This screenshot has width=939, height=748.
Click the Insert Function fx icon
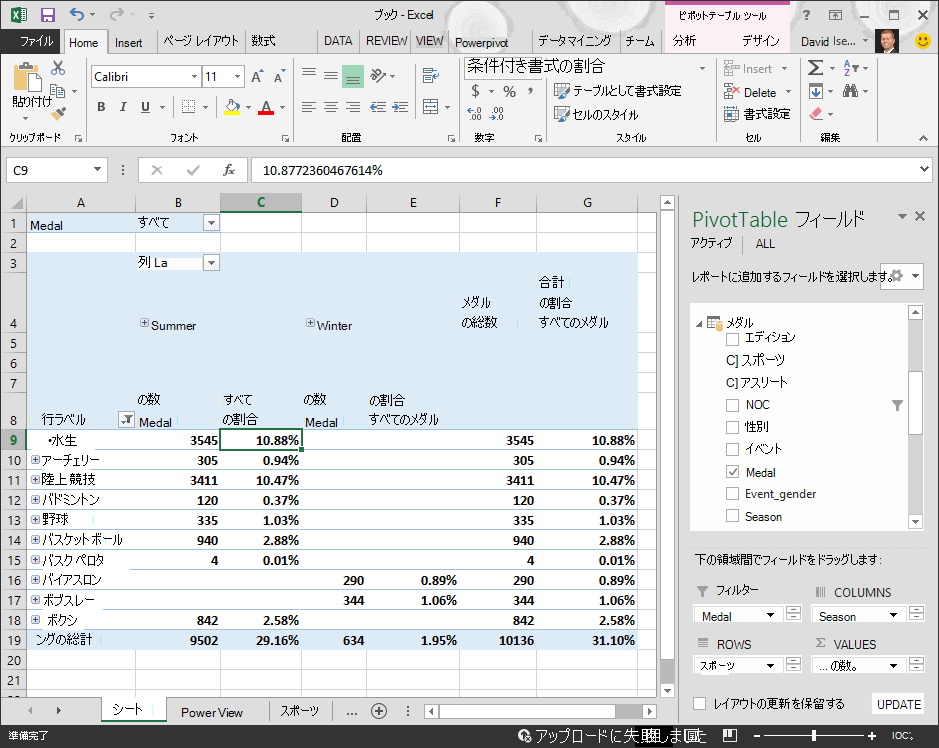[229, 170]
